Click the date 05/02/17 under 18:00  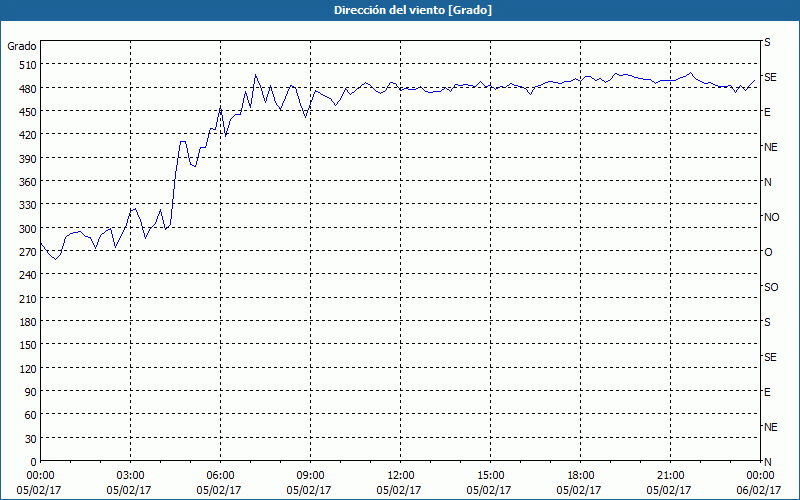pos(579,490)
